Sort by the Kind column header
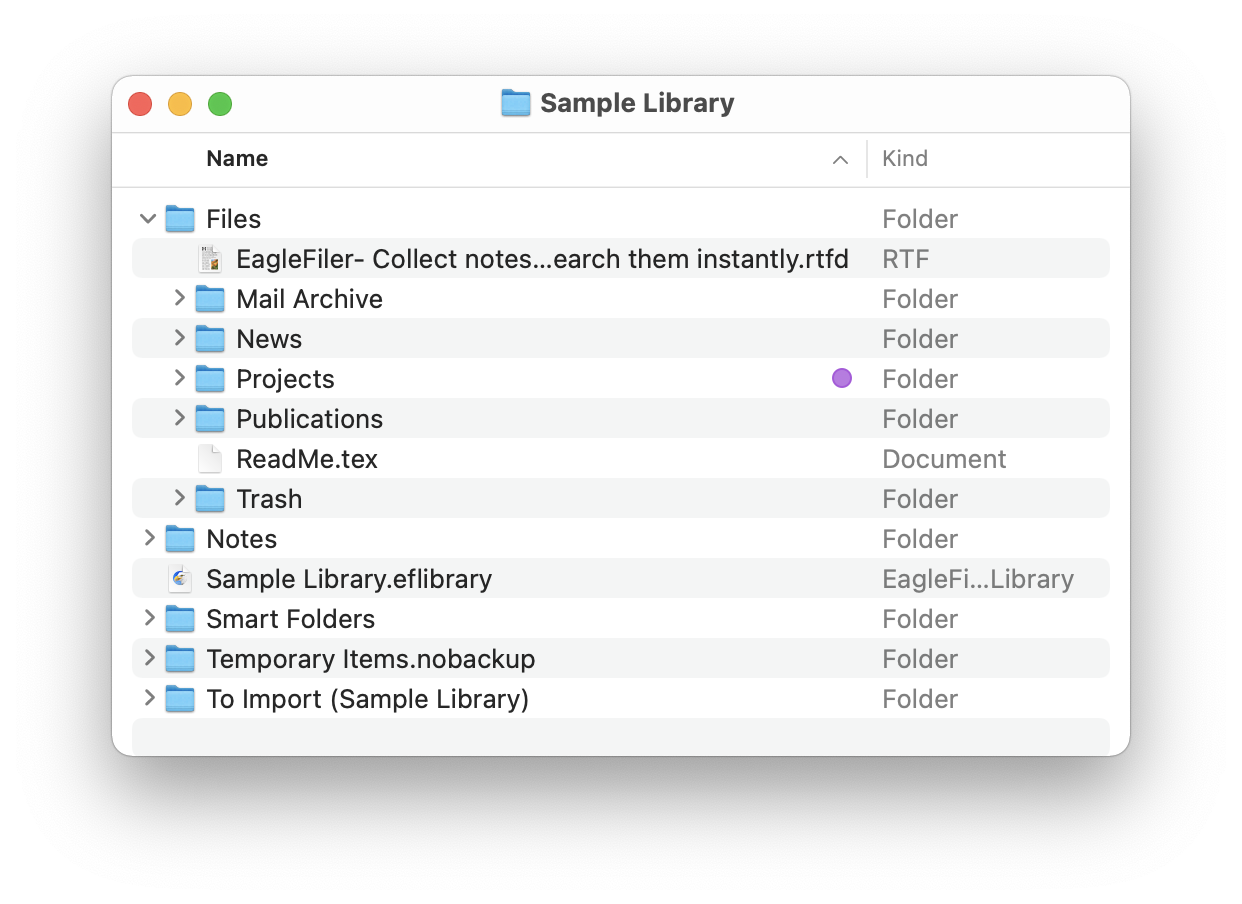This screenshot has height=904, width=1242. (x=905, y=159)
